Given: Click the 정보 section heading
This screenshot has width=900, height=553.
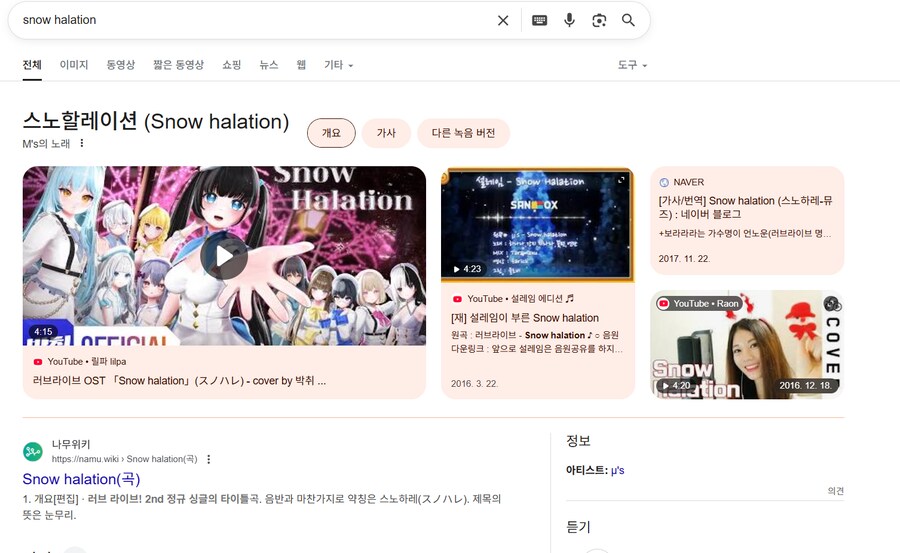Looking at the screenshot, I should coord(578,441).
